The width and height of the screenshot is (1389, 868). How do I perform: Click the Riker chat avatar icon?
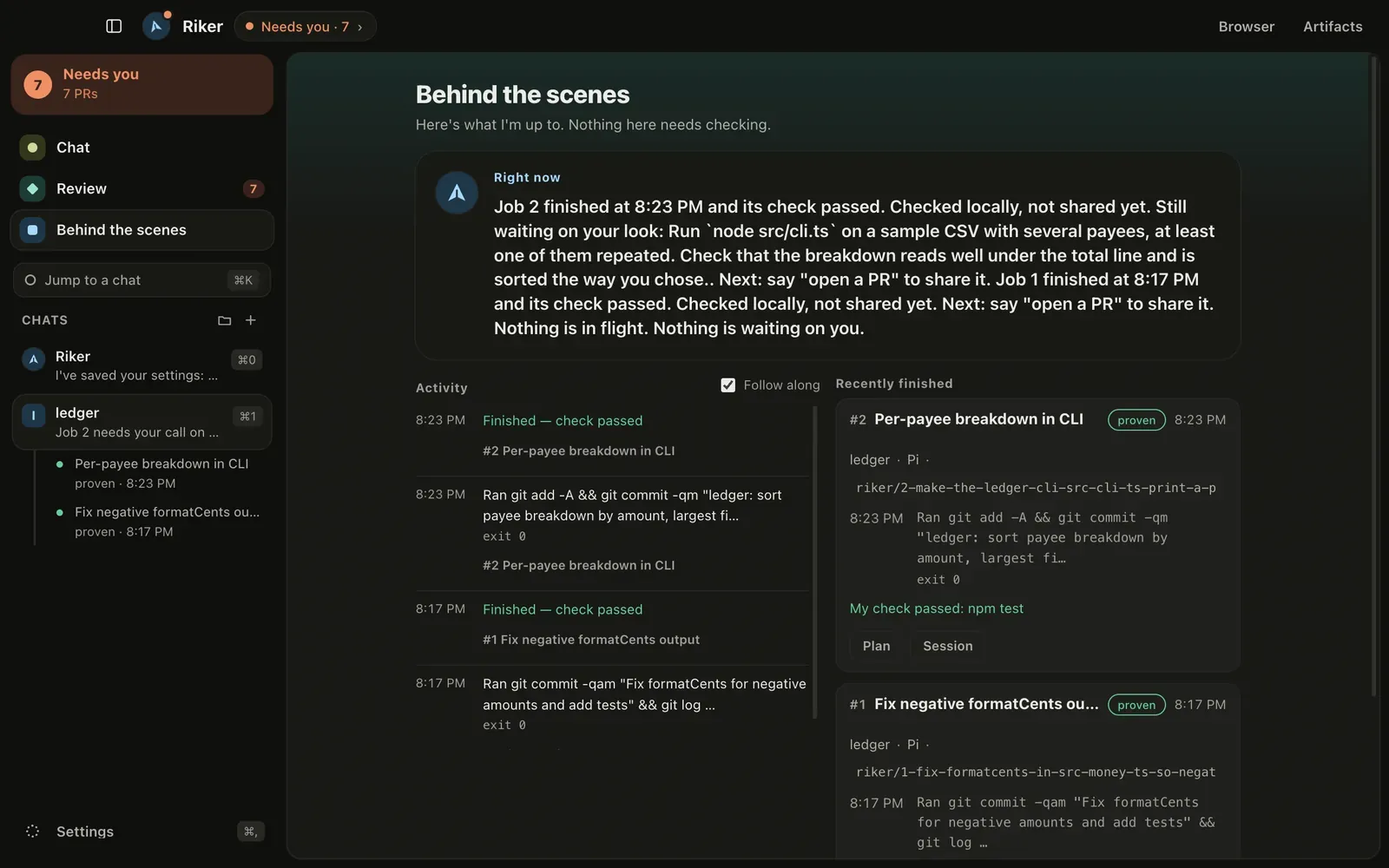[x=33, y=358]
